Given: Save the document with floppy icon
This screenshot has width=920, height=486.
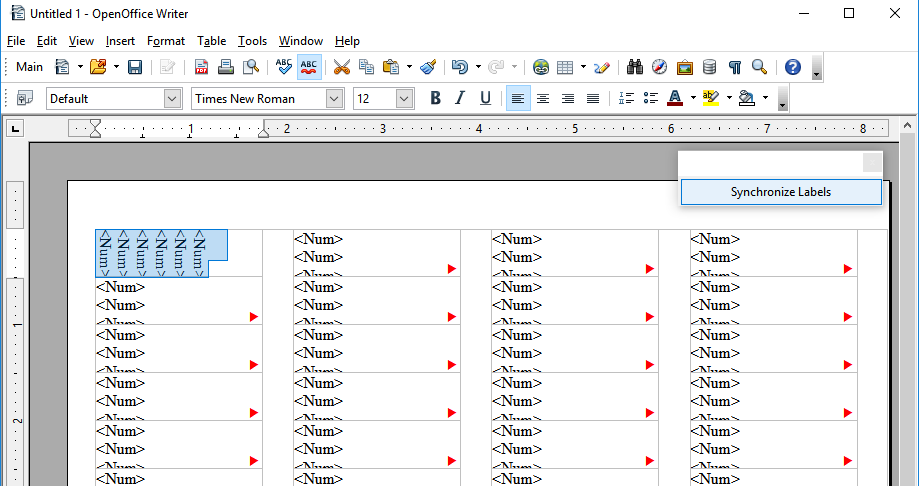Looking at the screenshot, I should (x=135, y=67).
